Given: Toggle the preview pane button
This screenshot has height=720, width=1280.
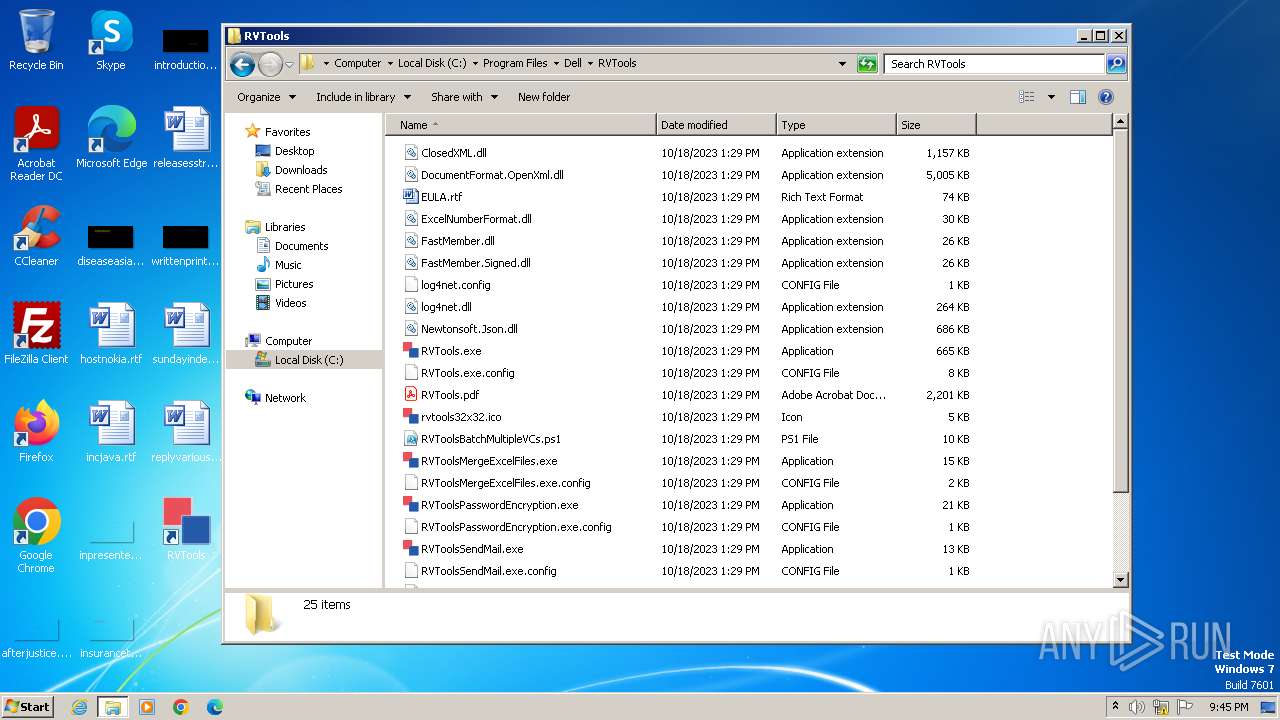Looking at the screenshot, I should [x=1077, y=97].
